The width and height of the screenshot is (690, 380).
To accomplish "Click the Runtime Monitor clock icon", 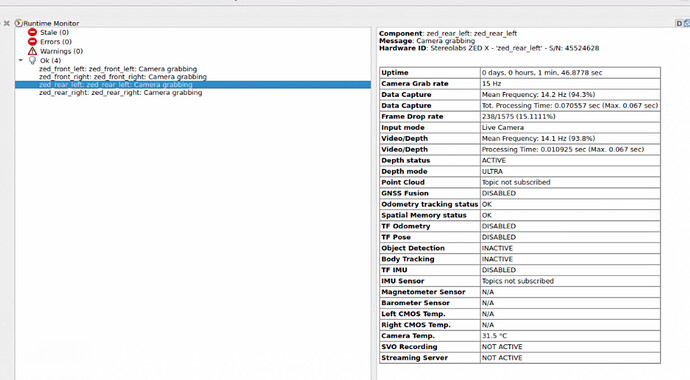I will [x=18, y=23].
